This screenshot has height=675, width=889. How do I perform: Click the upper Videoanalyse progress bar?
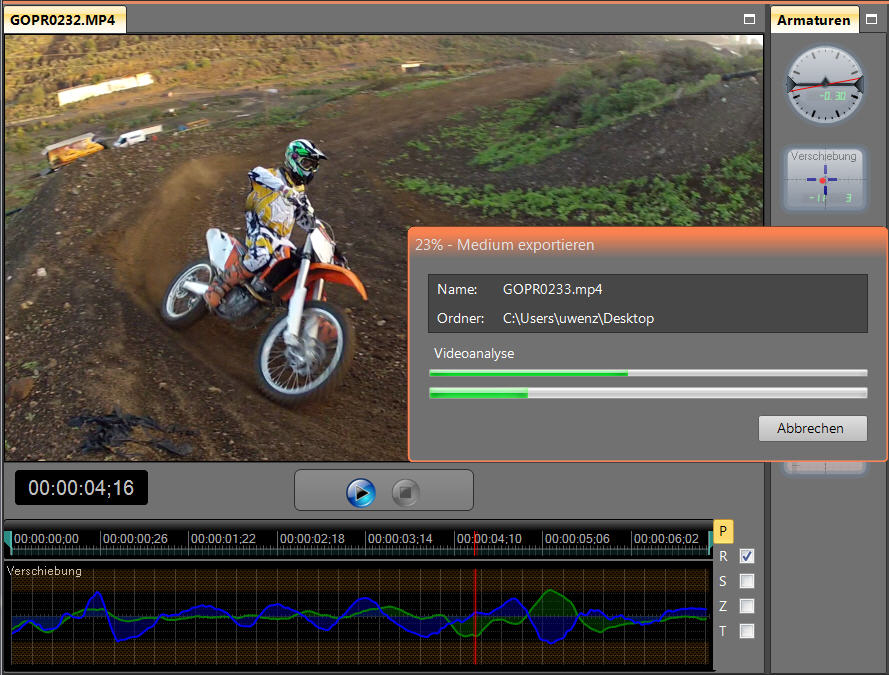(647, 373)
